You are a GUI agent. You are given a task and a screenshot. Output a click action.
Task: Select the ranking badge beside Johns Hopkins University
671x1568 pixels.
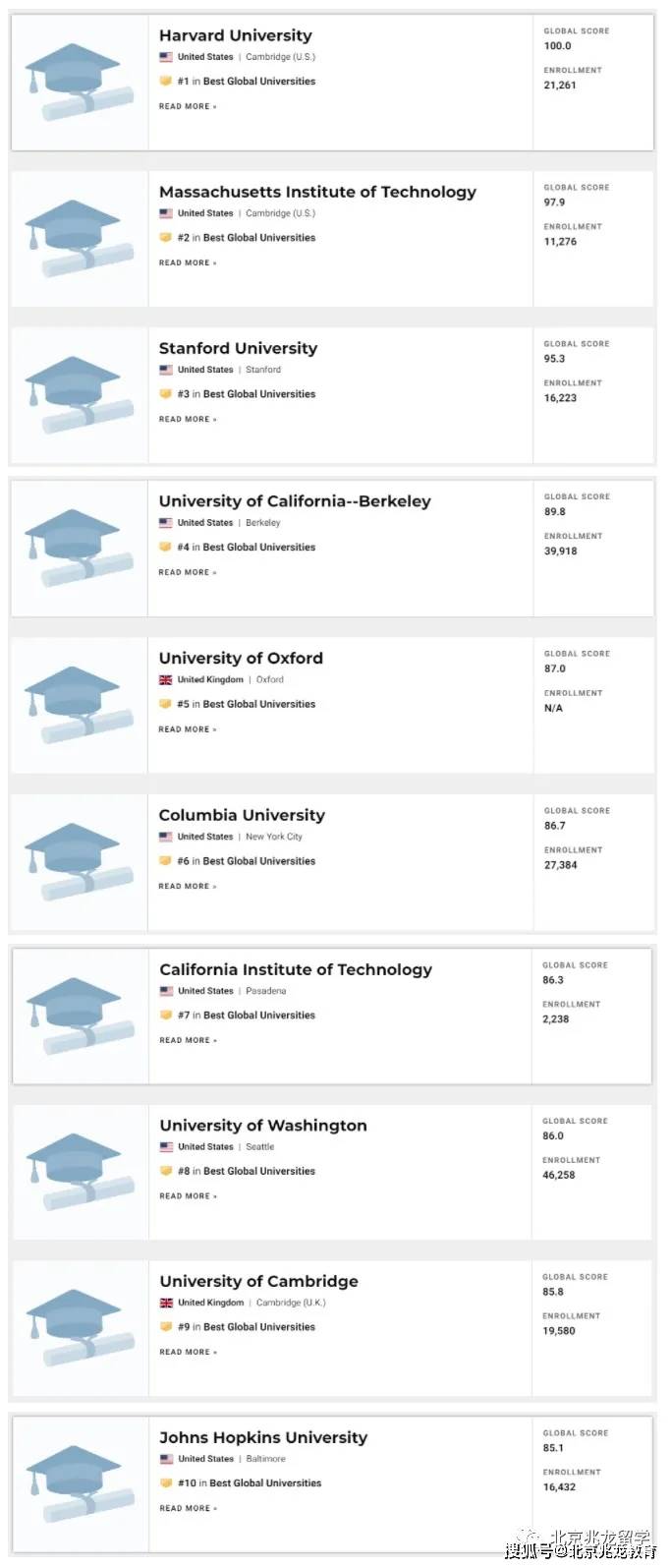[166, 1482]
